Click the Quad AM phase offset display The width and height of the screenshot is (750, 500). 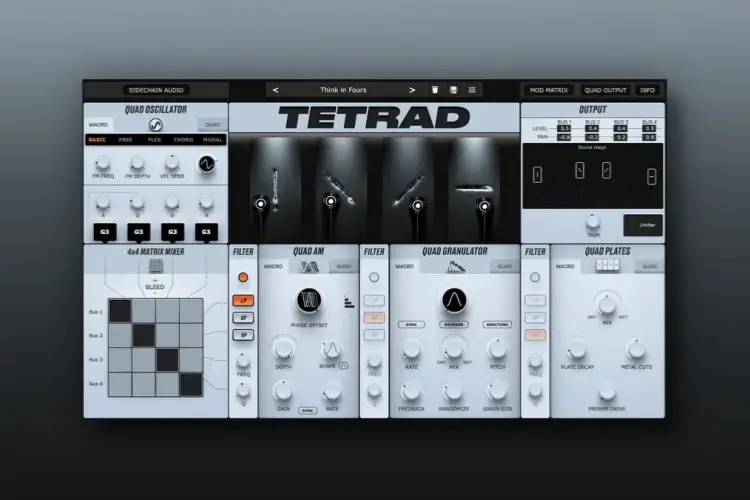(309, 301)
